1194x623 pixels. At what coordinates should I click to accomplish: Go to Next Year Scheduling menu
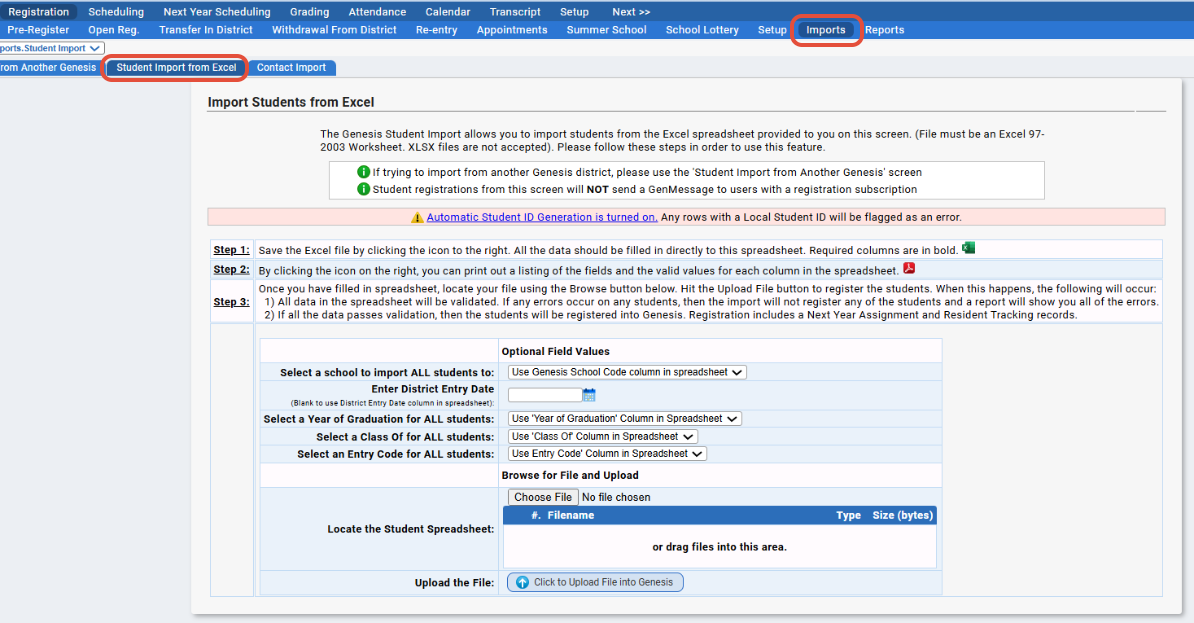point(216,11)
